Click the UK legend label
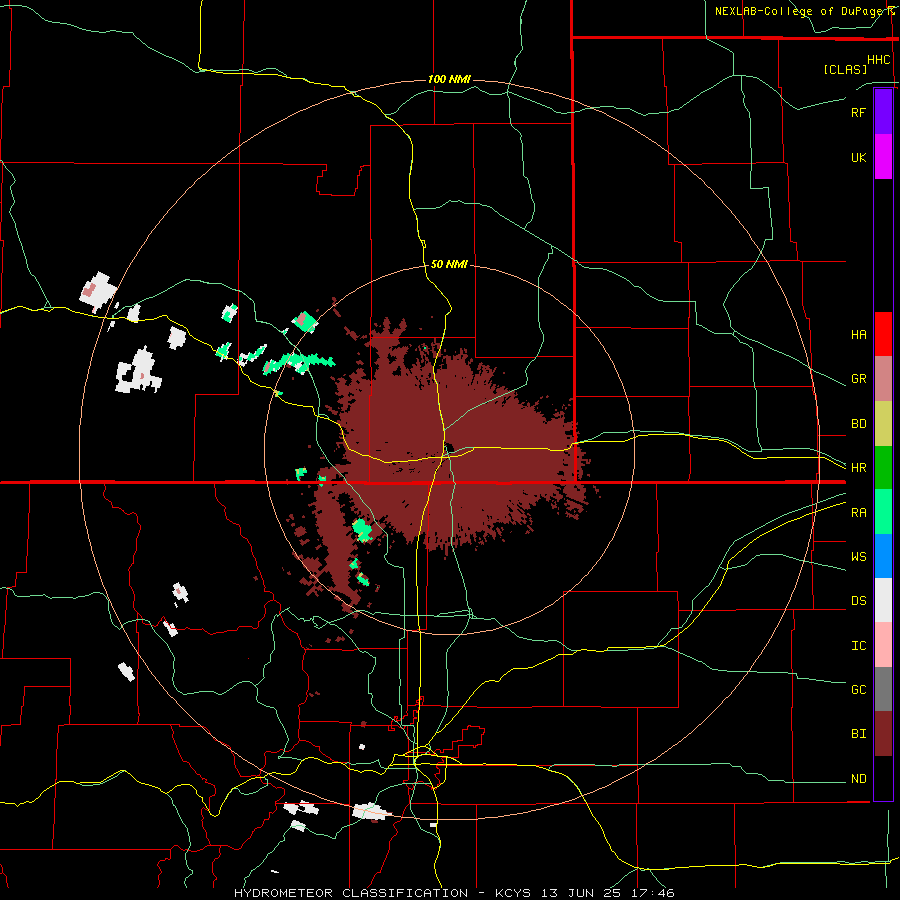This screenshot has height=900, width=900. tap(858, 157)
